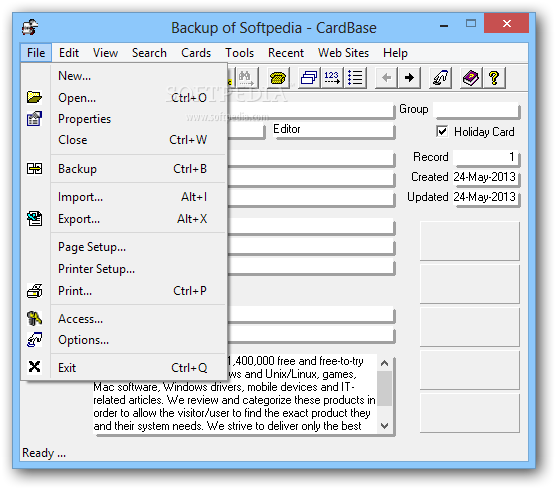This screenshot has width=556, height=489.
Task: Open the Tools menu
Action: click(240, 53)
